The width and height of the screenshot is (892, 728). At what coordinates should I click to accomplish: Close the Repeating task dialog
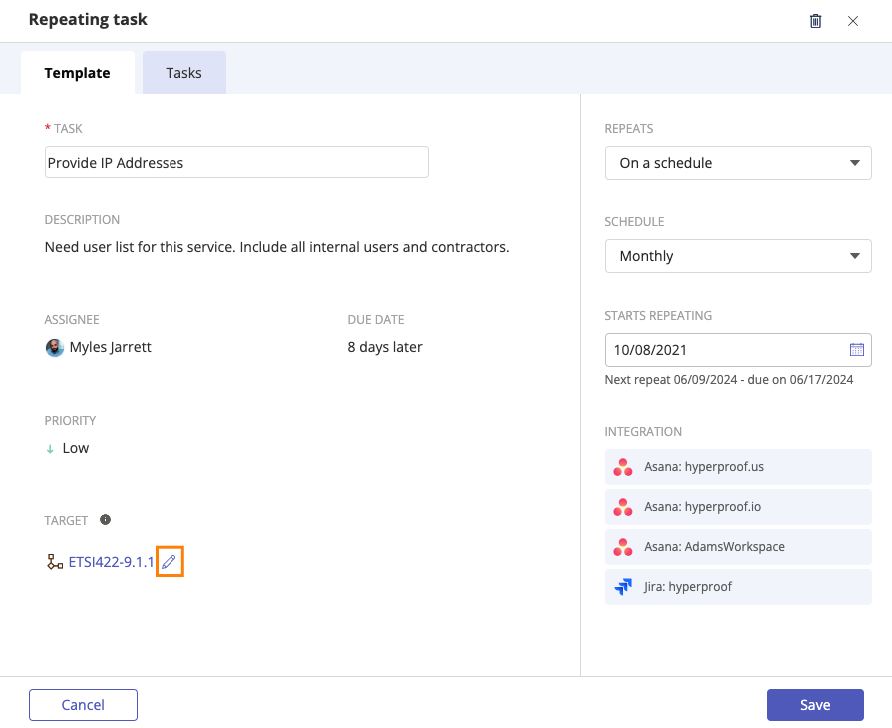(852, 21)
